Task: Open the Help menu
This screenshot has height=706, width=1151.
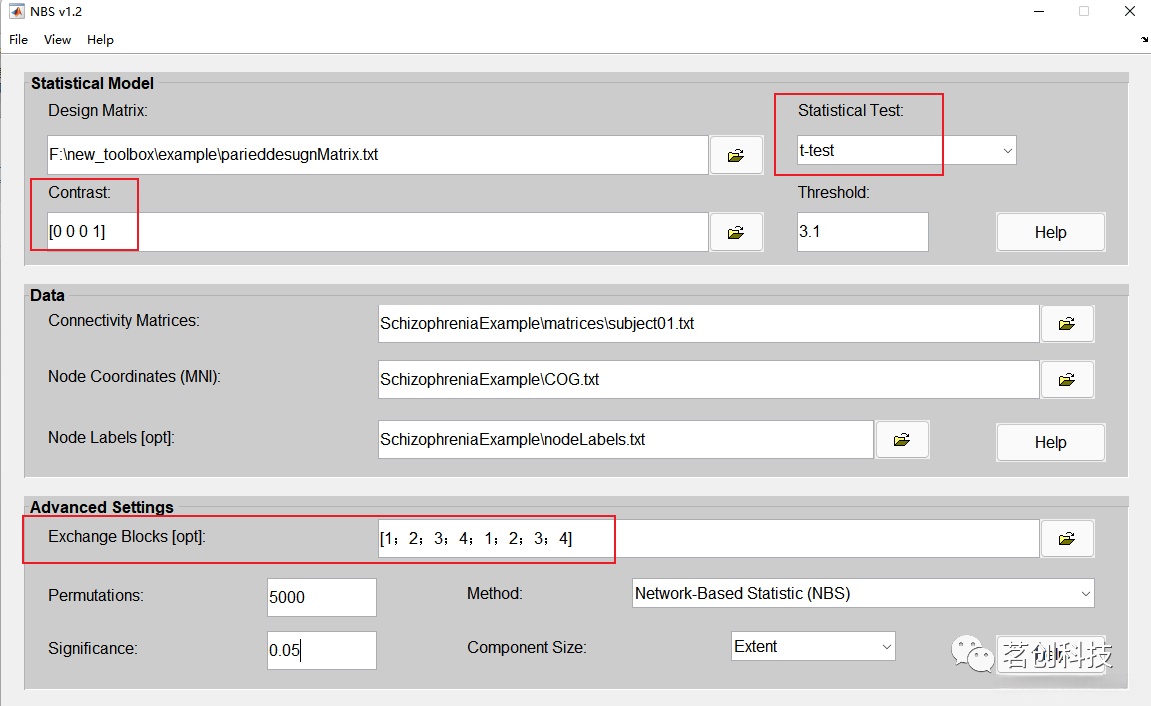Action: point(100,40)
